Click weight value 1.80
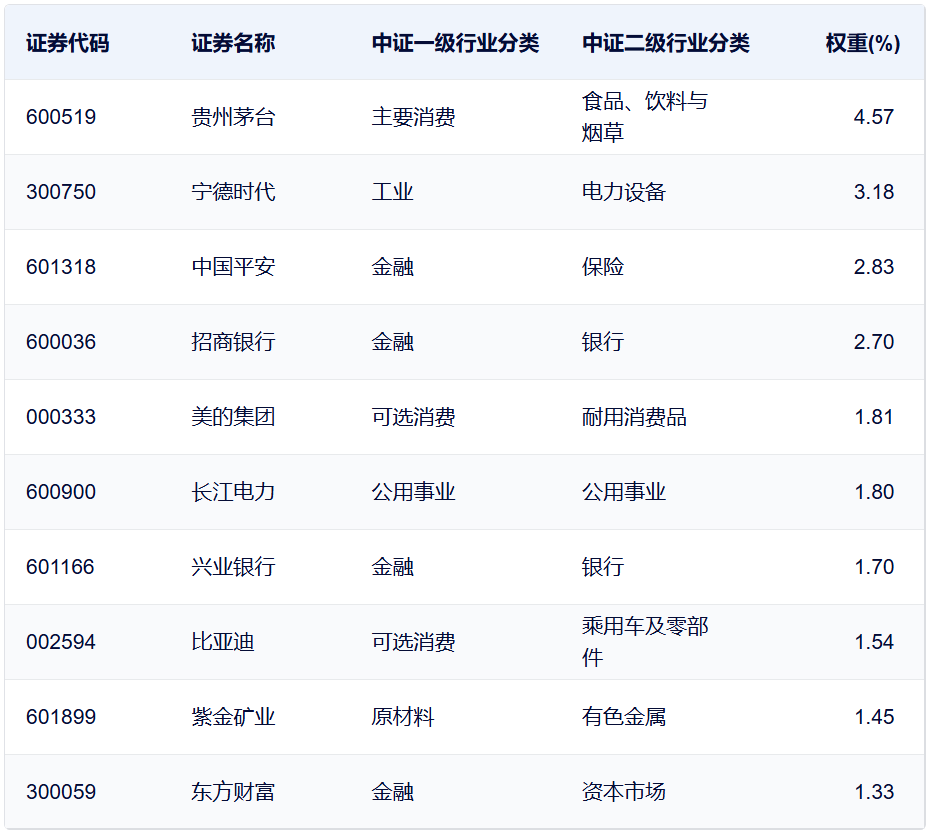 tap(874, 492)
